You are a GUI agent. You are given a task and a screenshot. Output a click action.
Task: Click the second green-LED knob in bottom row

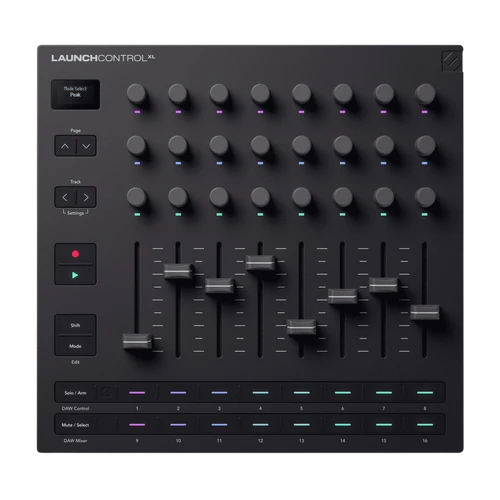(x=178, y=197)
